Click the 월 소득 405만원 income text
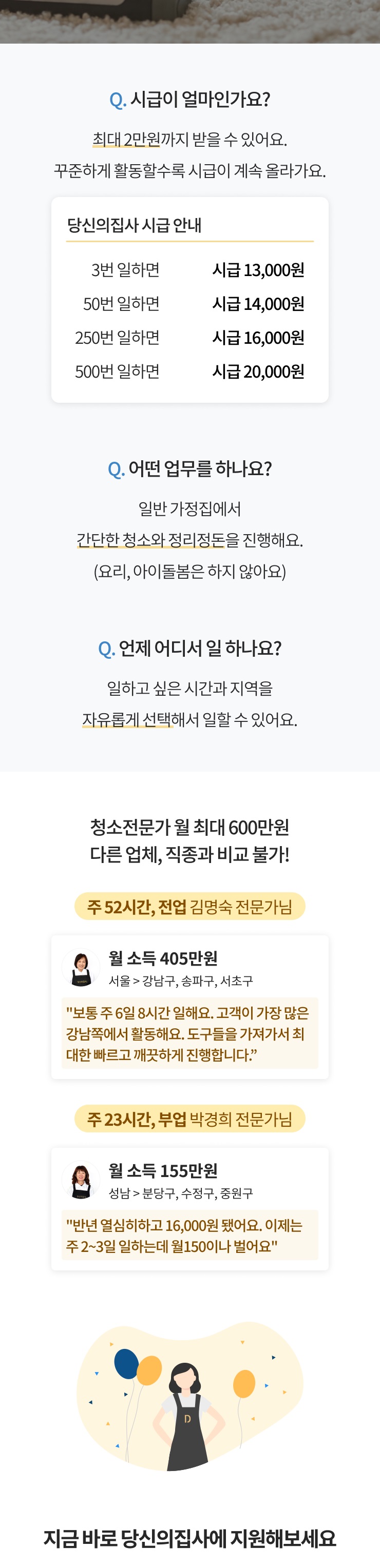 point(163,958)
